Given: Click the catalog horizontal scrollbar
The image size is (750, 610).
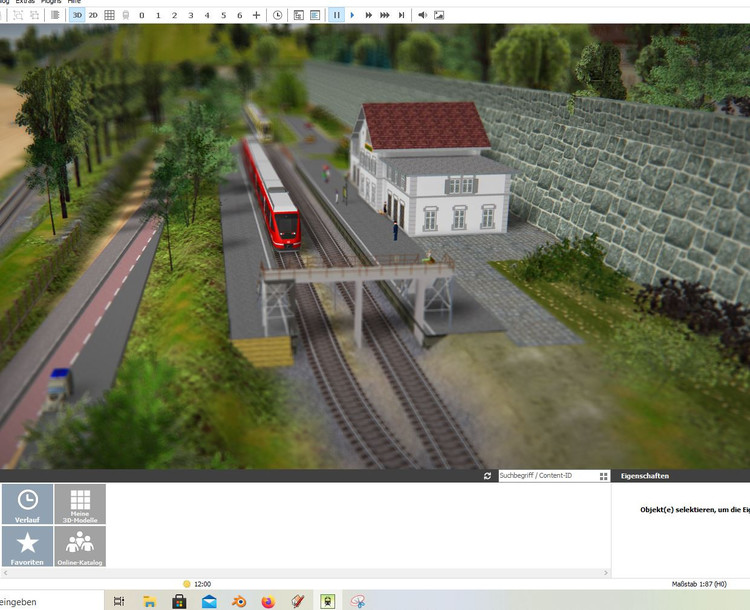Looking at the screenshot, I should (305, 573).
